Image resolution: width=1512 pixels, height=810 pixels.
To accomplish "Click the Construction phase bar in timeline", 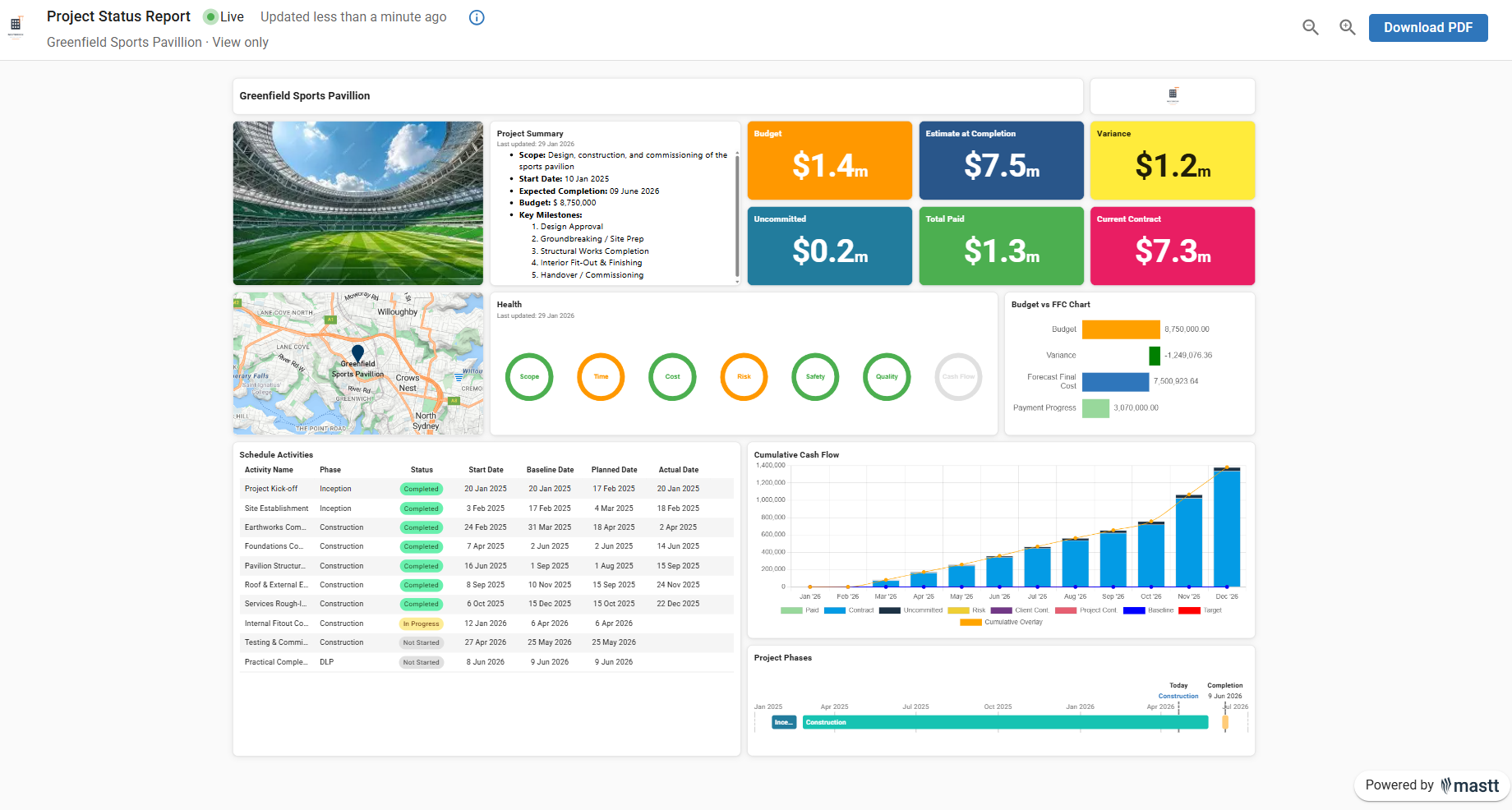I will point(1006,723).
